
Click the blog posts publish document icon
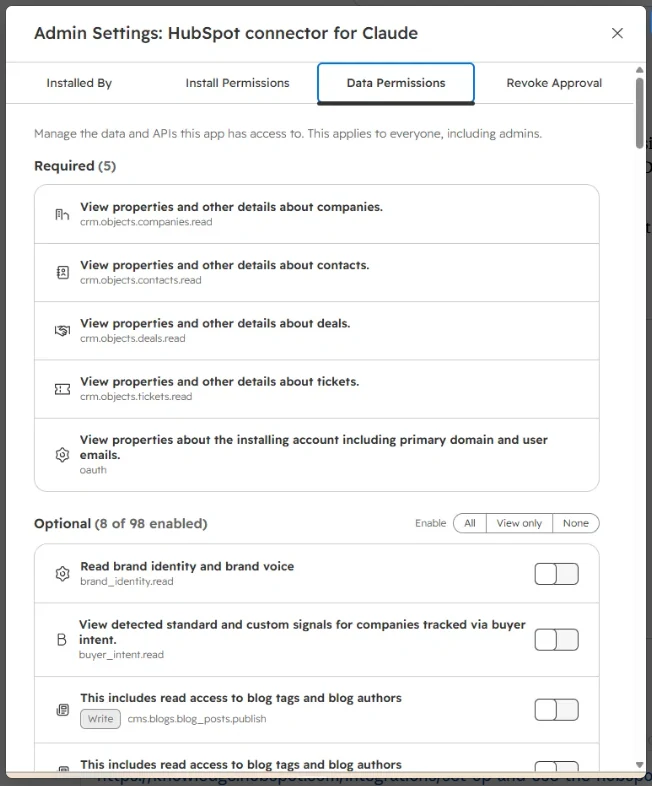coord(63,710)
